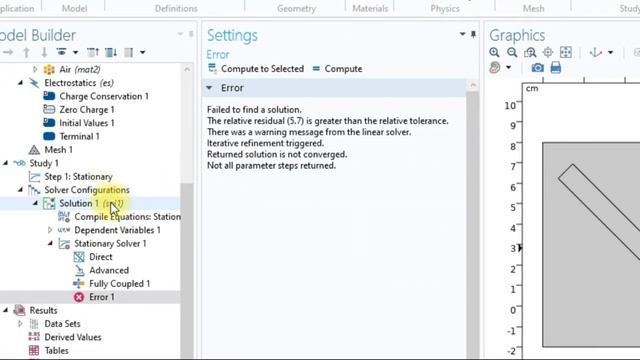
Task: Click the Compute button
Action: (x=337, y=69)
